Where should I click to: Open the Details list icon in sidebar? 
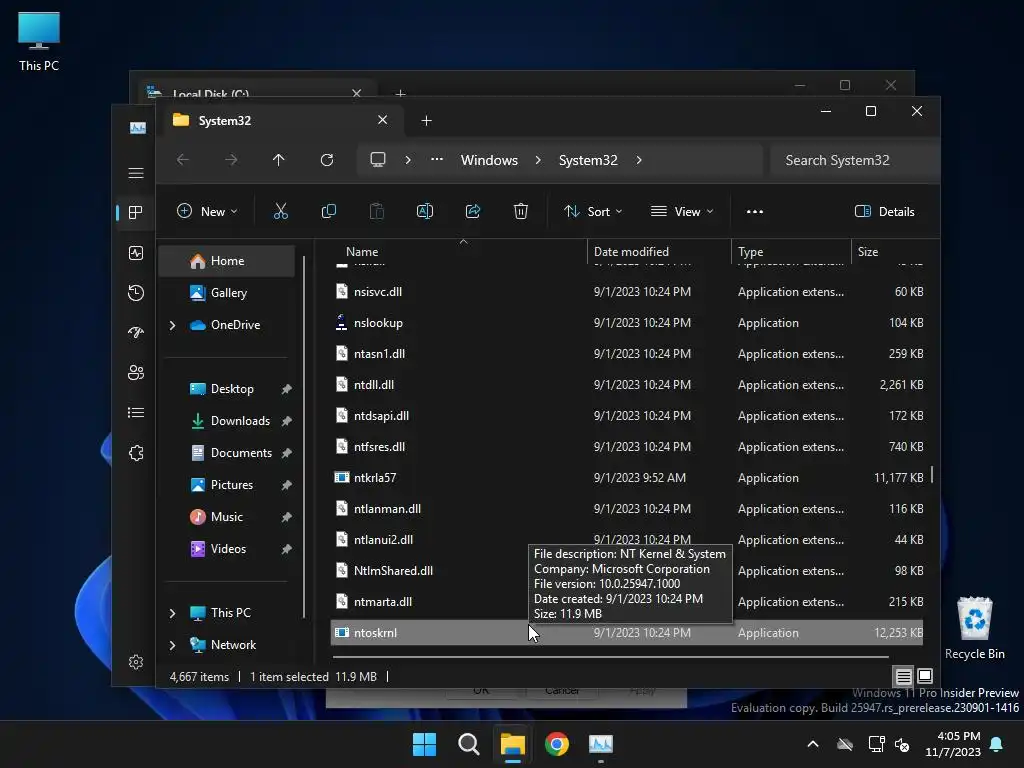coord(136,413)
